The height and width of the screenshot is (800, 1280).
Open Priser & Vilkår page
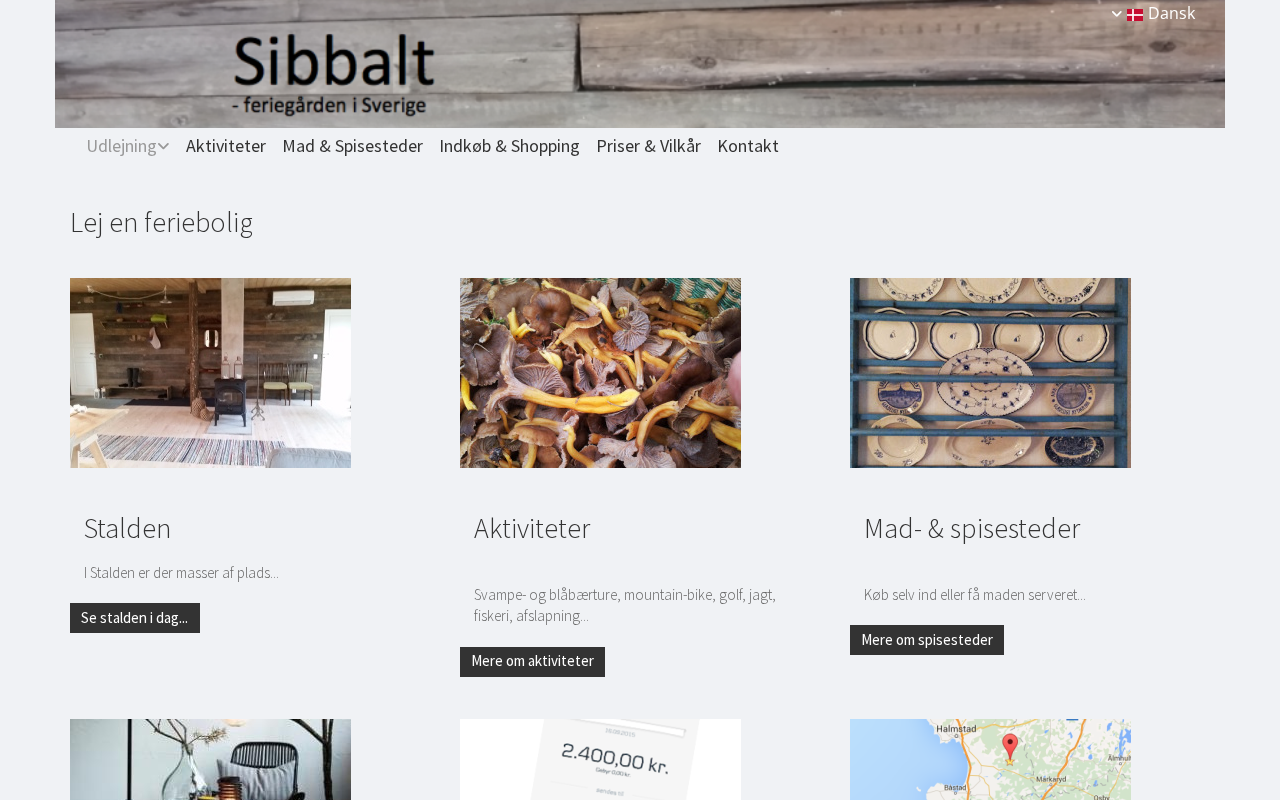(649, 146)
